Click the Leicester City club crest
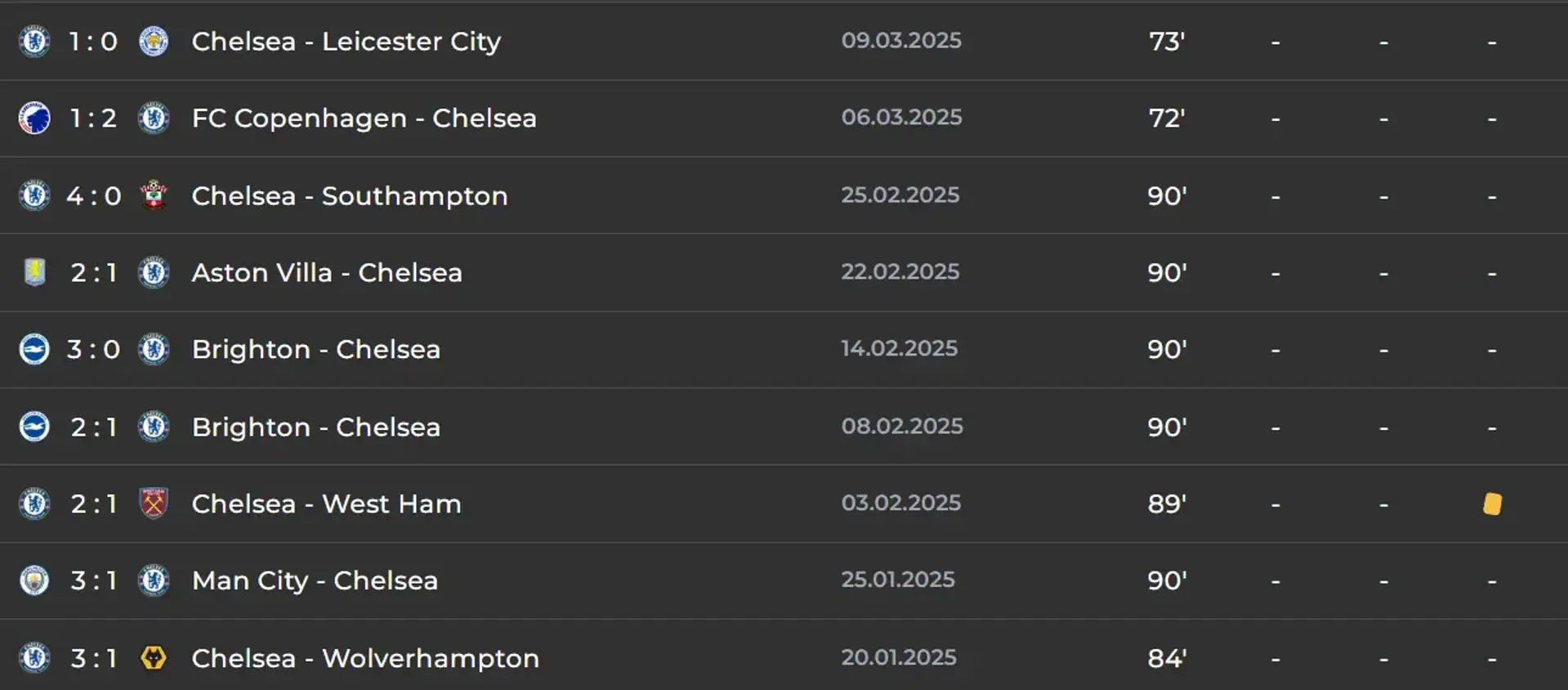Screen dimensions: 1568x690 (x=154, y=41)
